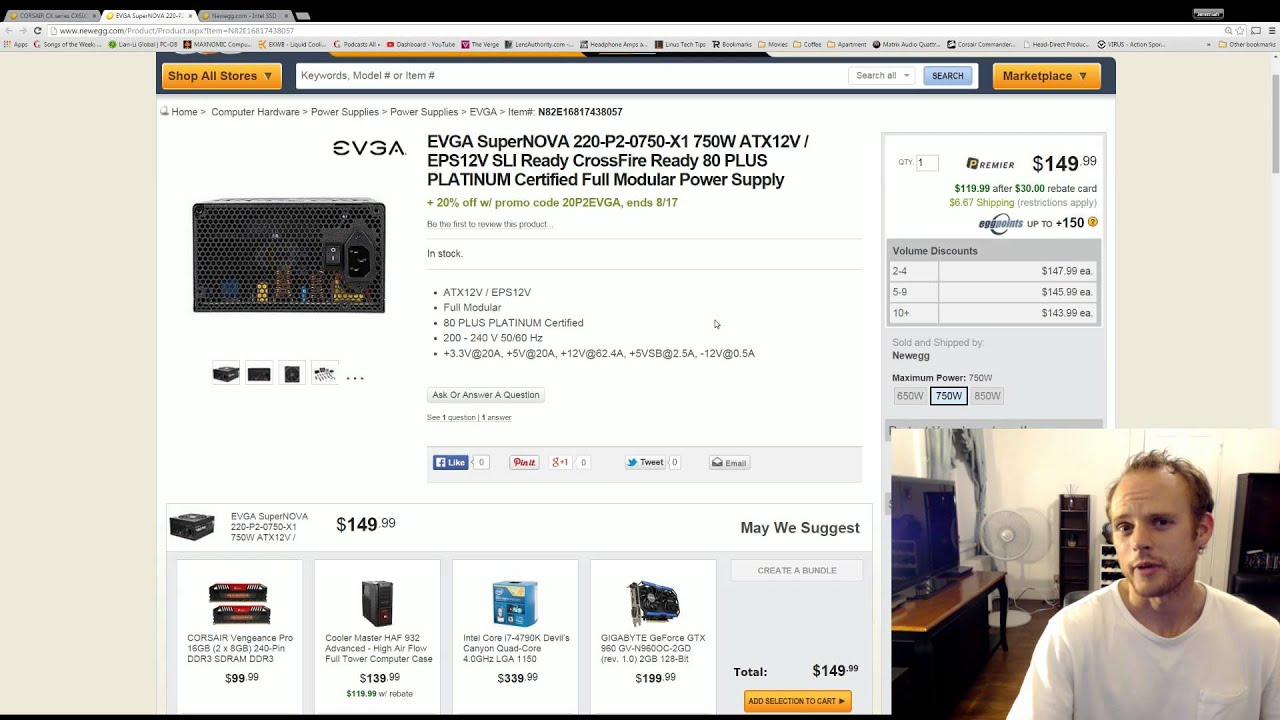
Task: Show more bookmarks with the chevron
Action: click(1208, 44)
